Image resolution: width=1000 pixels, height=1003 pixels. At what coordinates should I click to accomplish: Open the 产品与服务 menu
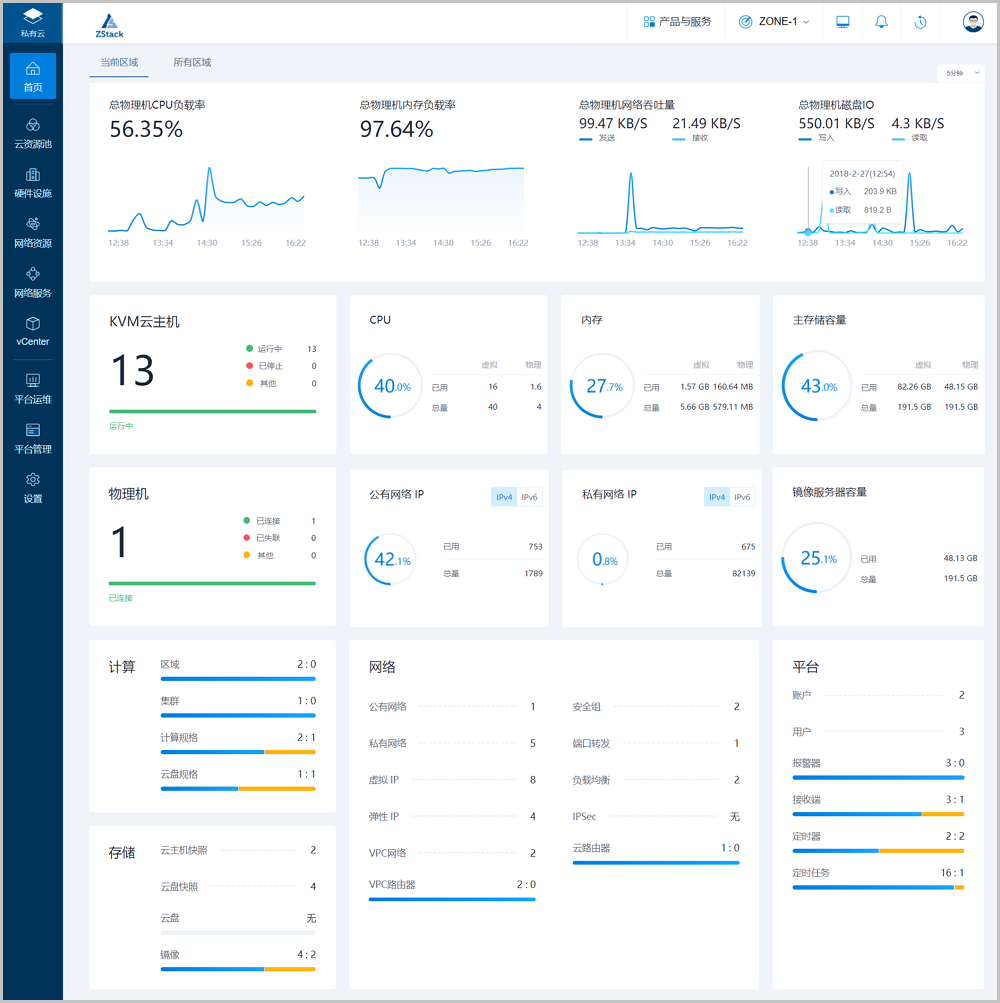pos(677,22)
